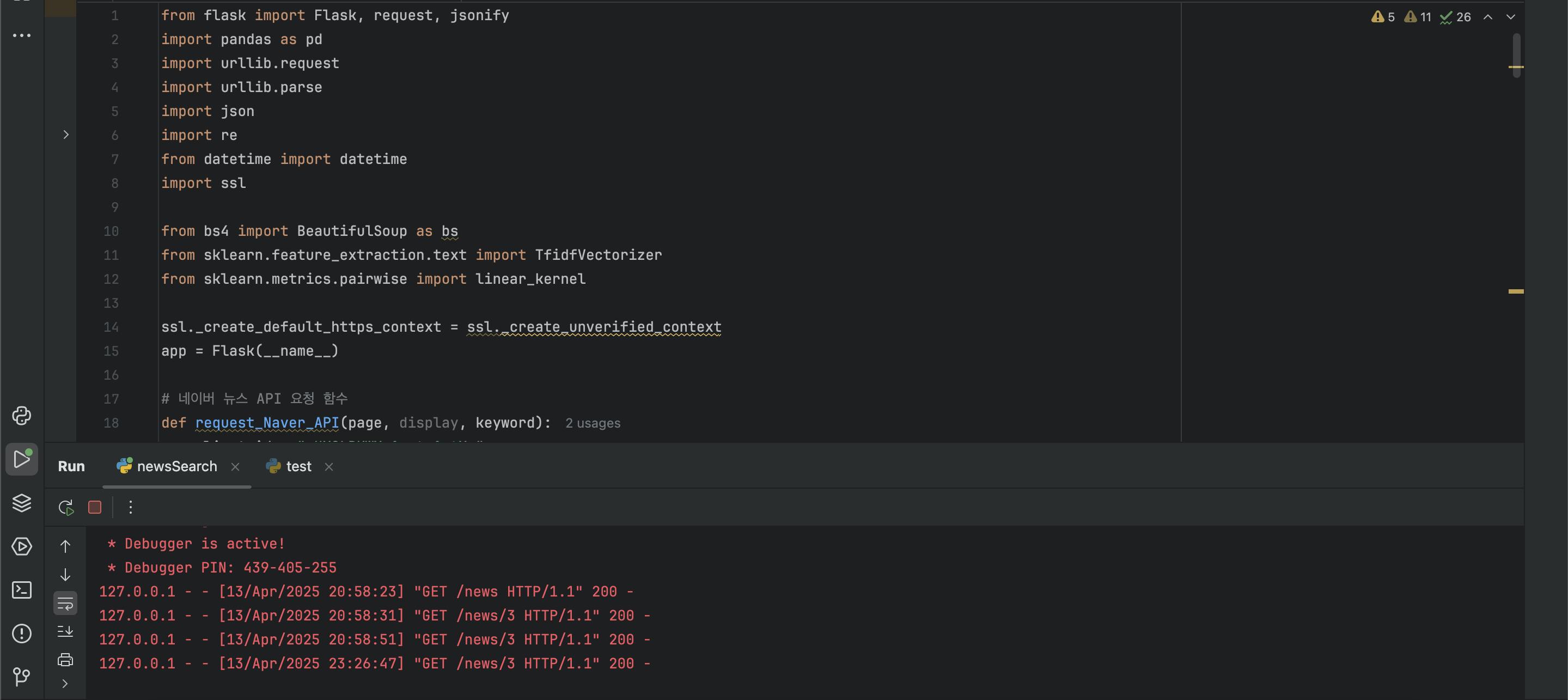Viewport: 1568px width, 700px height.
Task: Open the Terminal tool window
Action: click(x=22, y=590)
